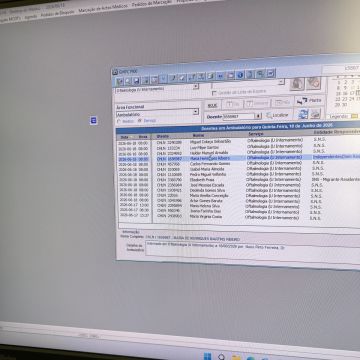
Task: Select the Maria Helena Silva row
Action: (238, 206)
